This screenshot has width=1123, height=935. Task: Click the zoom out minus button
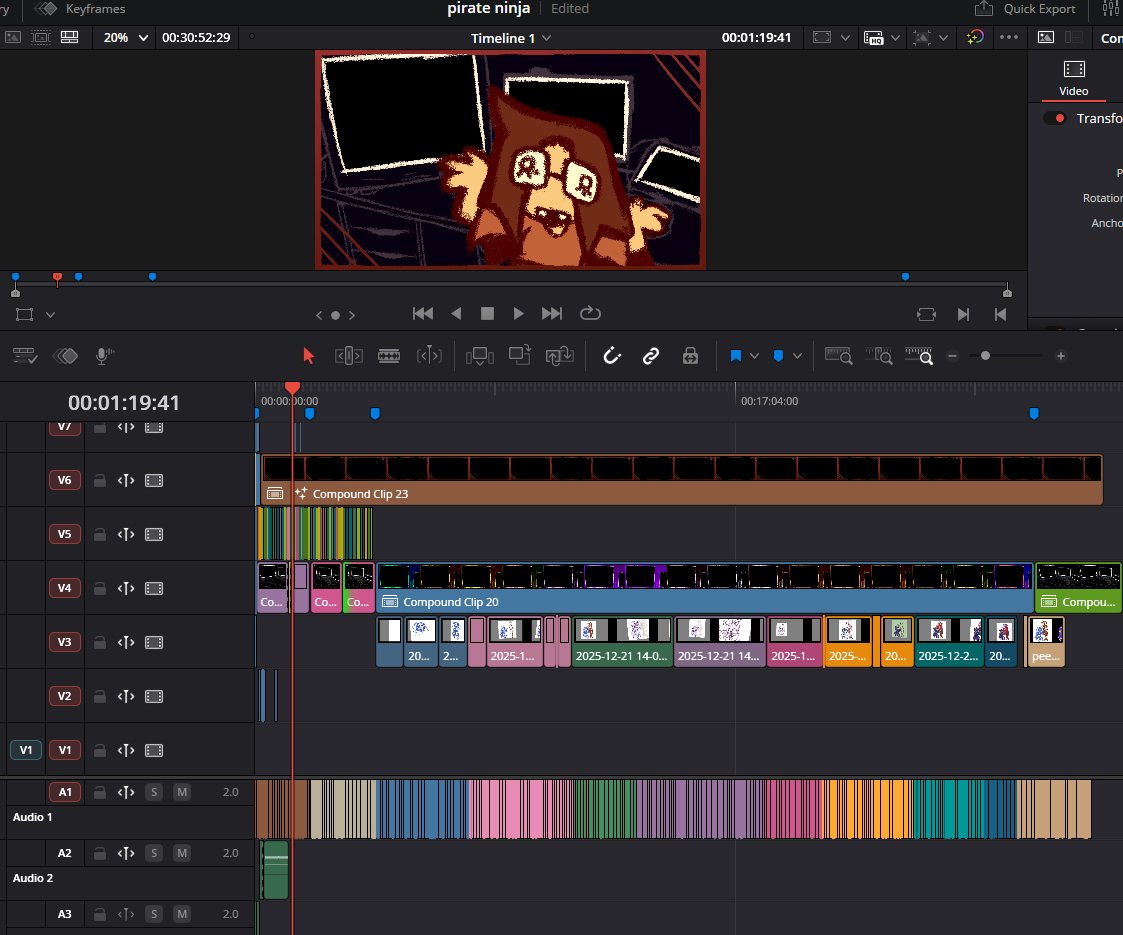coord(953,356)
